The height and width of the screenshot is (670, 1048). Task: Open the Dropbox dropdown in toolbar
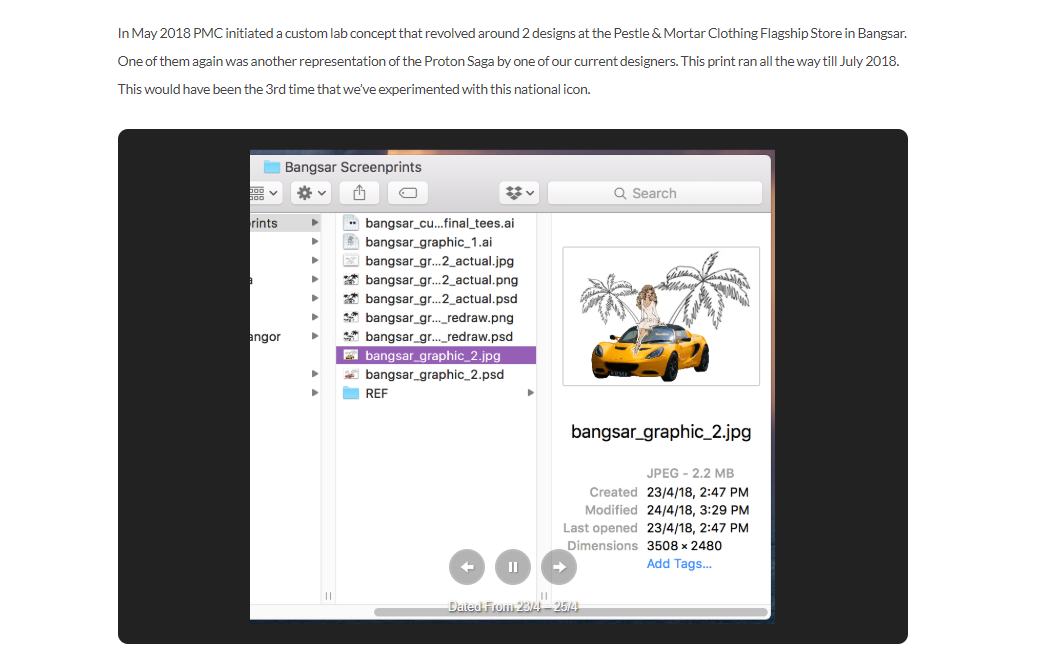coord(519,193)
